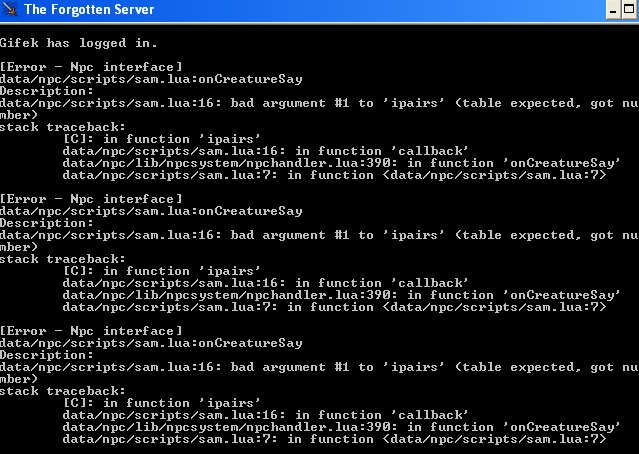Image resolution: width=639 pixels, height=454 pixels.
Task: Select the first "[Error - Npc interface]" header
Action: coord(91,67)
